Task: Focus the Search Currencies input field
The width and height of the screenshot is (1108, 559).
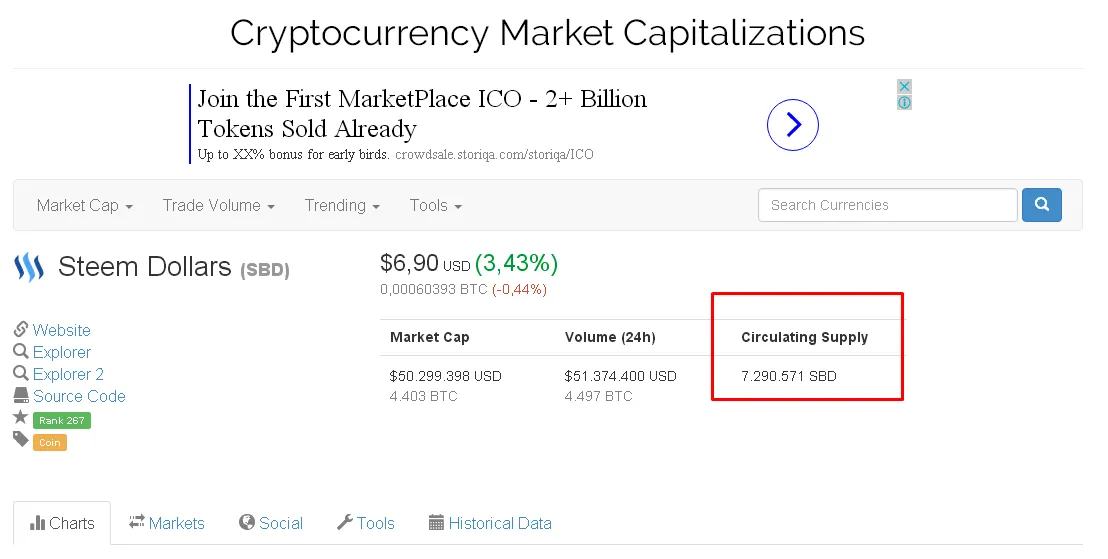Action: pyautogui.click(x=888, y=205)
